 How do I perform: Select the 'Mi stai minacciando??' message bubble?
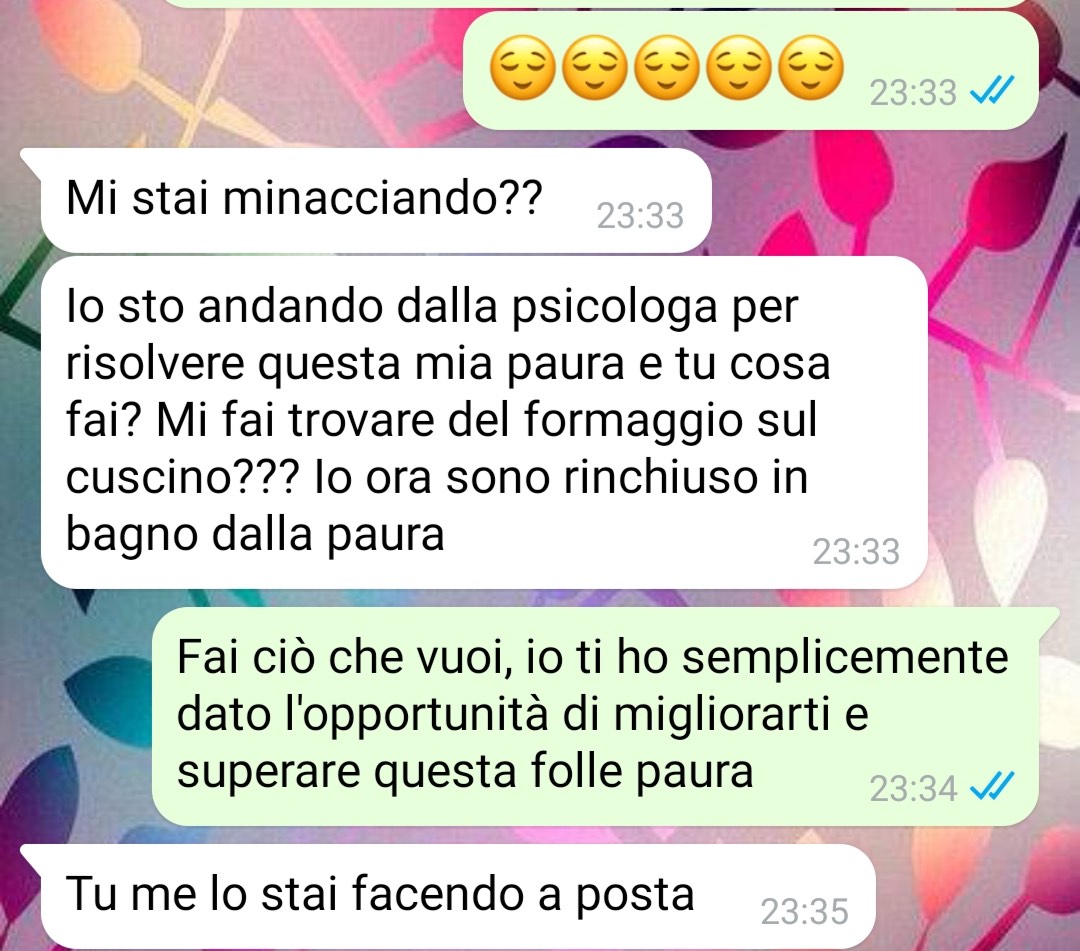point(376,200)
